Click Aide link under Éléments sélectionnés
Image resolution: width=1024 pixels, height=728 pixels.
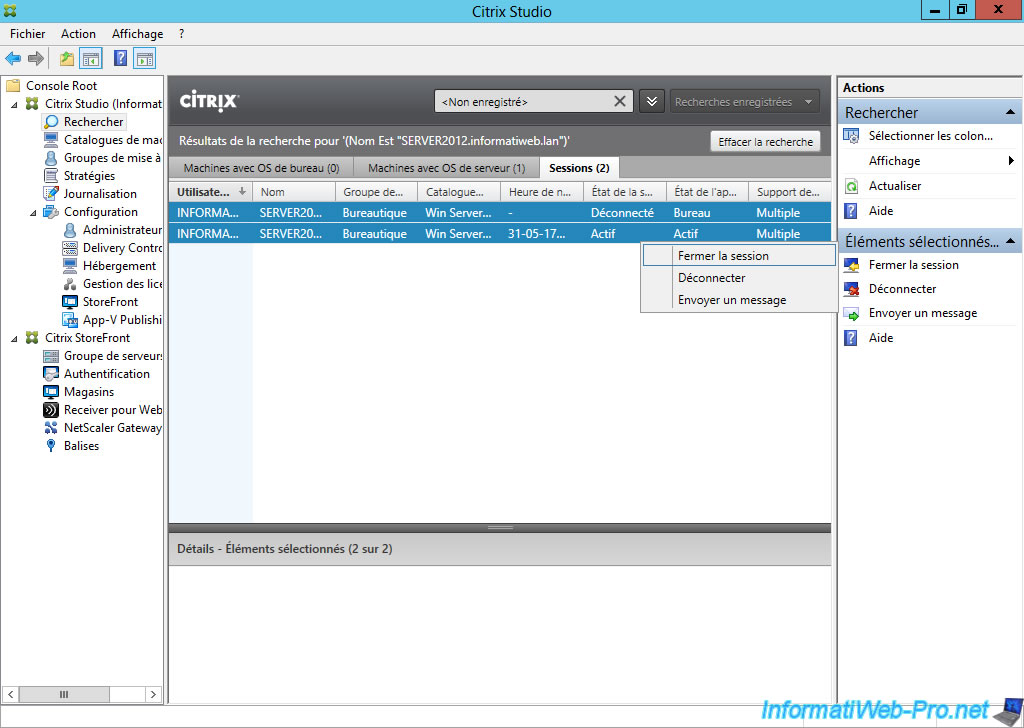880,338
